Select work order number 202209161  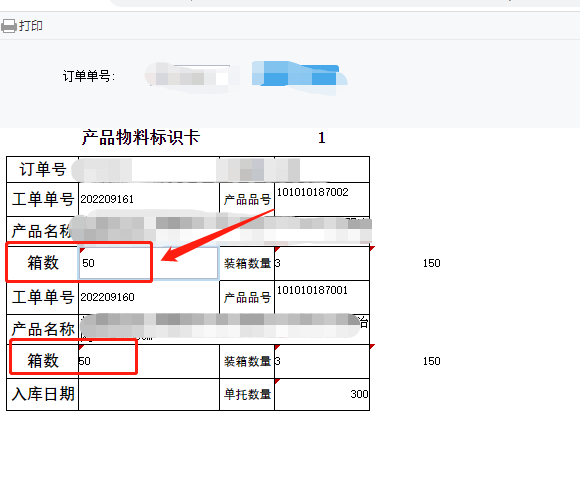(107, 199)
